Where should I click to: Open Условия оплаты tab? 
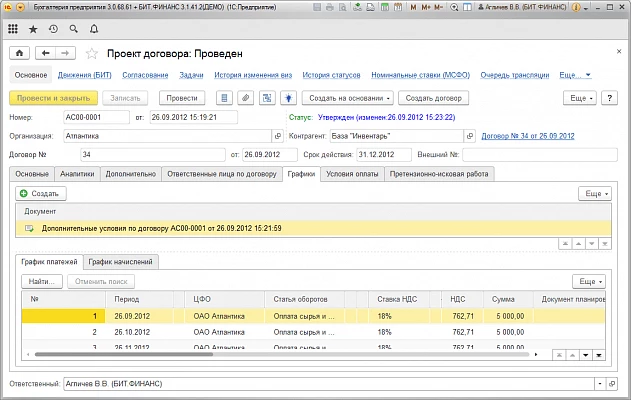pos(352,174)
